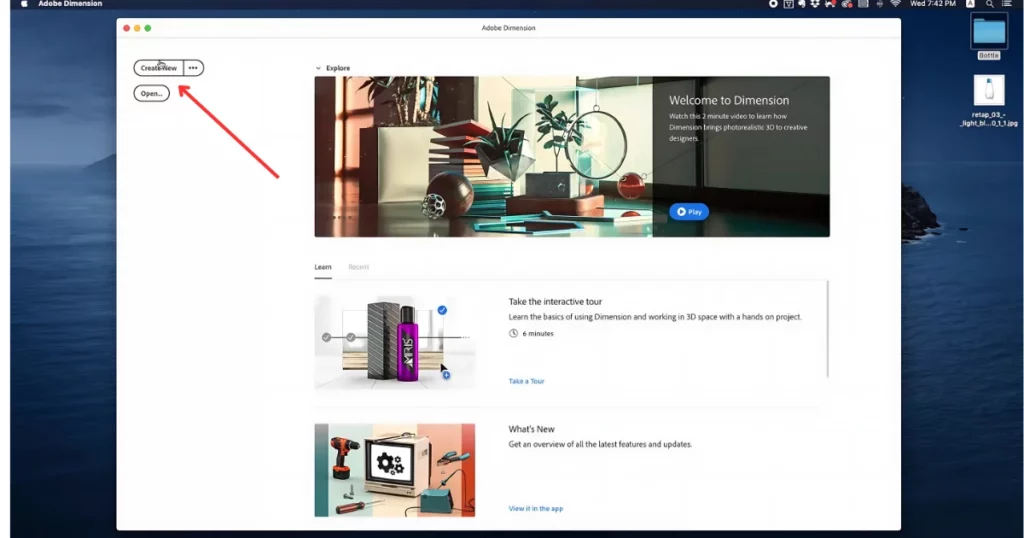Open Spotlight search in the menu bar
Screen dimensions: 1024x538
[989, 4]
